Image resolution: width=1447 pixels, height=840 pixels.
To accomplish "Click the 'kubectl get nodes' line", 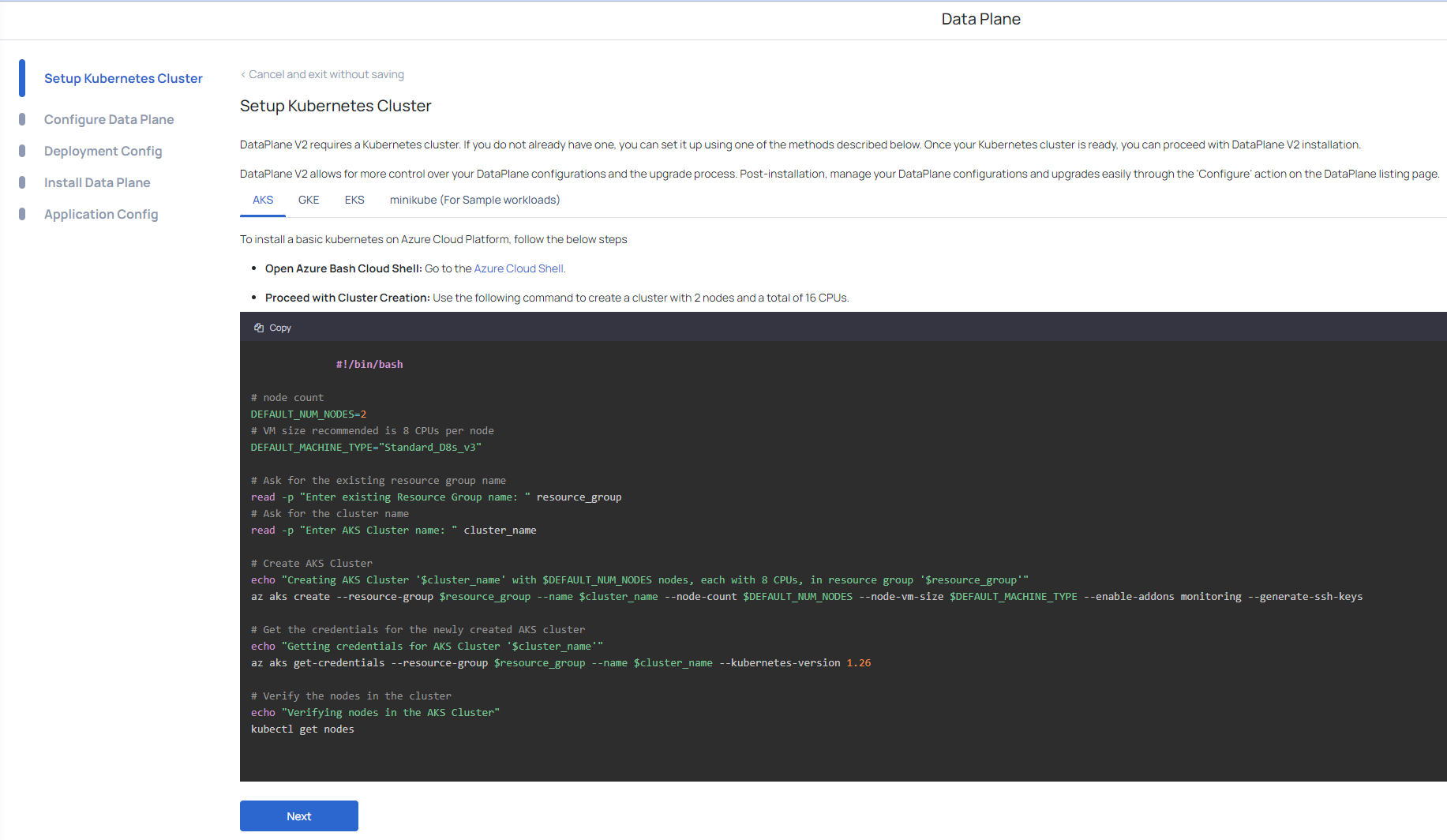I will point(302,729).
